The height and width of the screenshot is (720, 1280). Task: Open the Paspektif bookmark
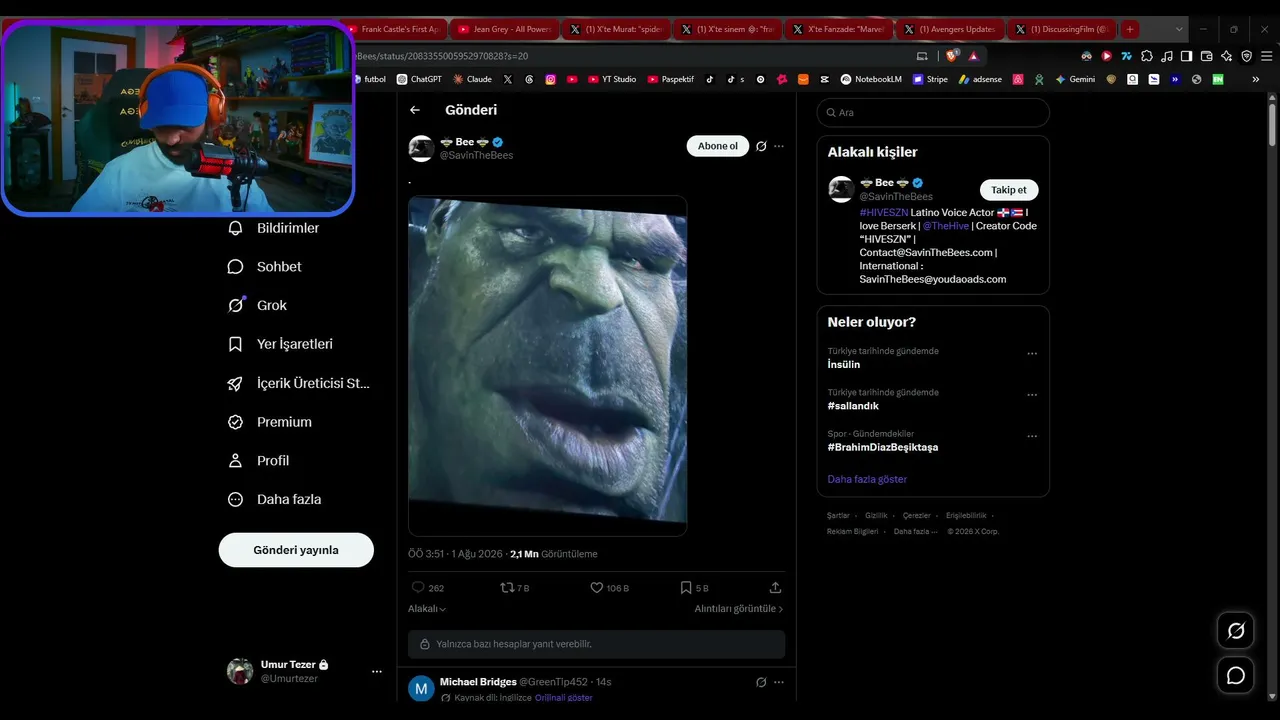pos(671,79)
